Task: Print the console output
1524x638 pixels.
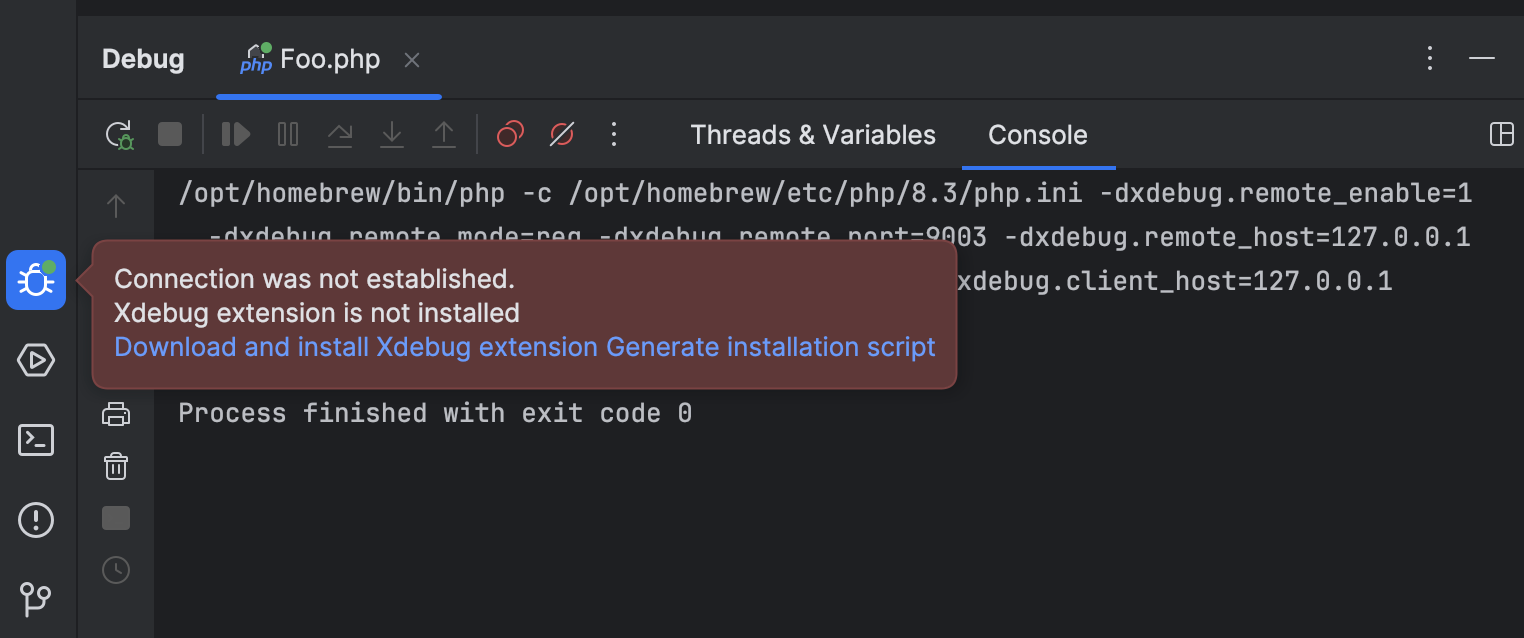Action: click(116, 412)
